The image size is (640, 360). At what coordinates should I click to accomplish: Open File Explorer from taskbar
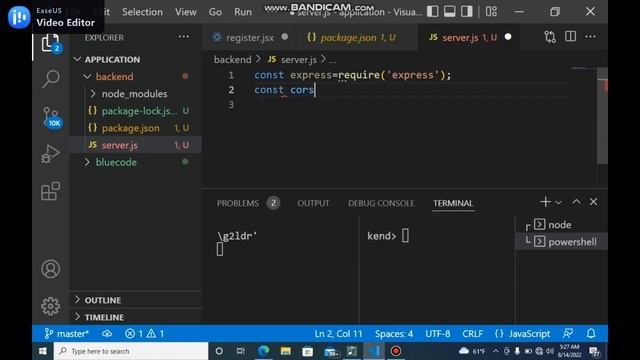click(x=285, y=351)
